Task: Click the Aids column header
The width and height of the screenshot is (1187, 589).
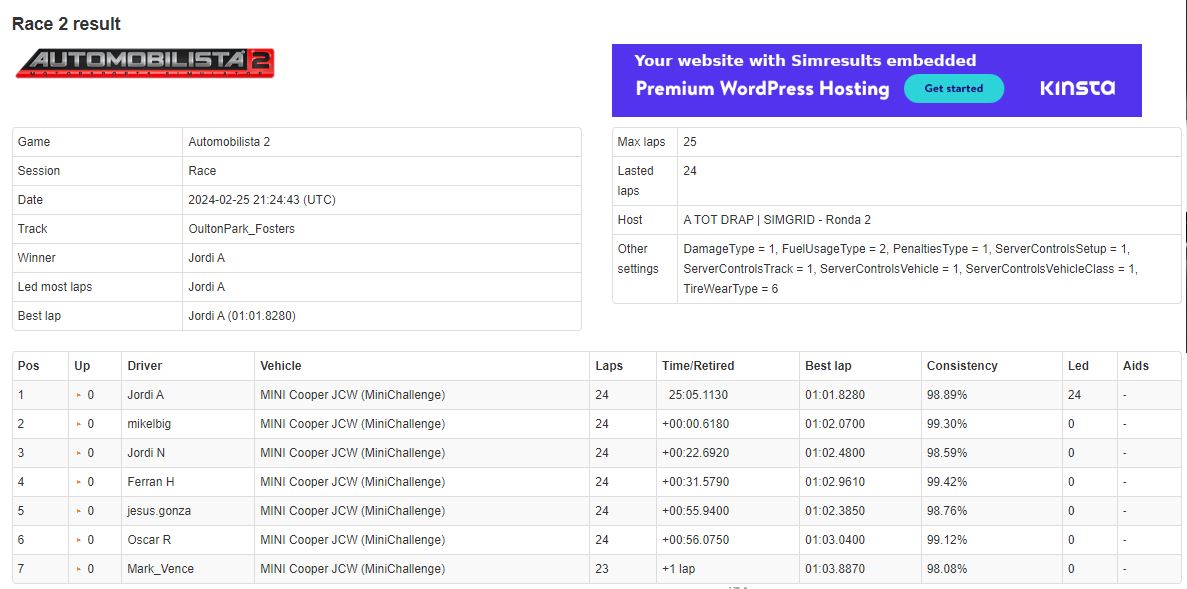Action: tap(1136, 366)
